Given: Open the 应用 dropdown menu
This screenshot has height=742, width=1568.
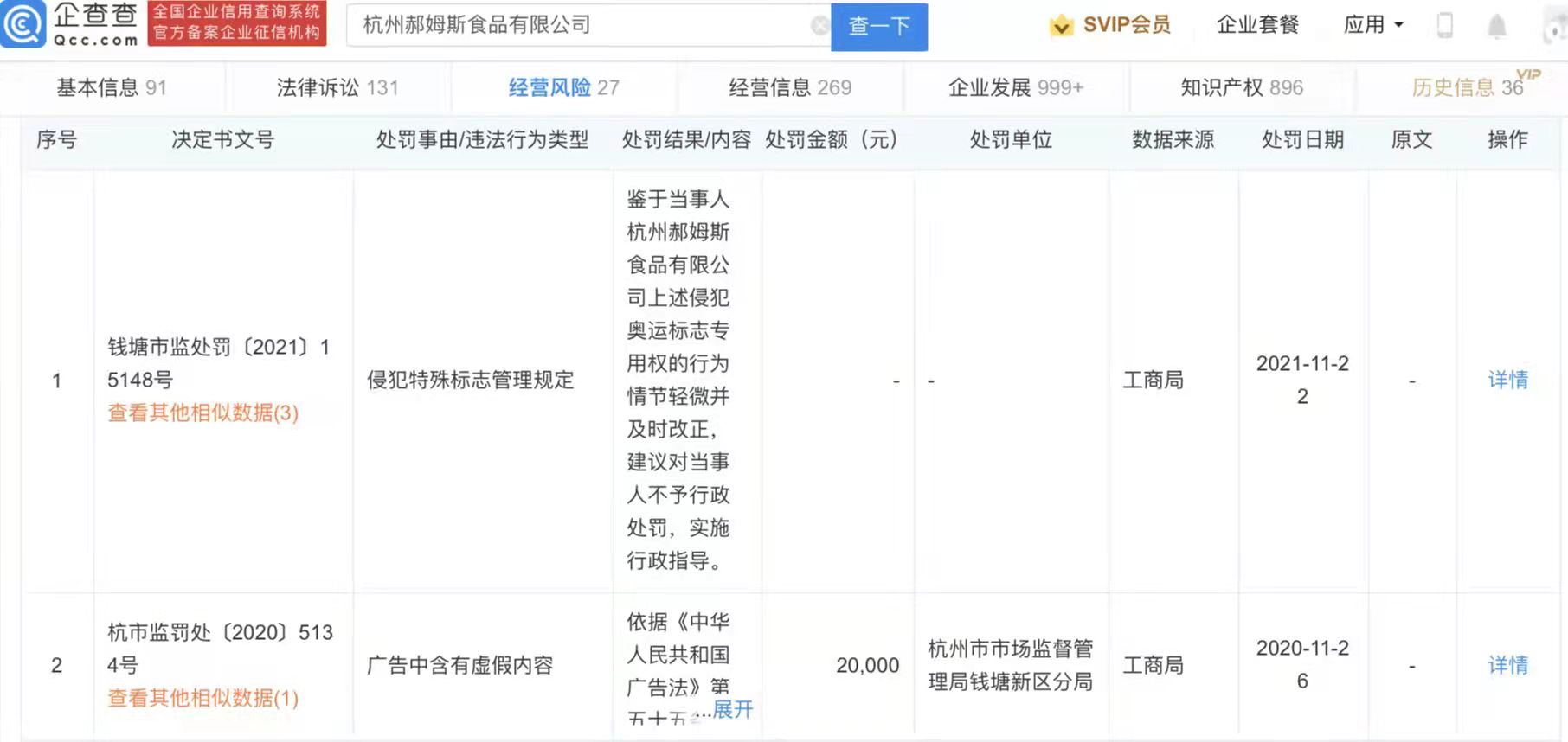Looking at the screenshot, I should pyautogui.click(x=1373, y=25).
